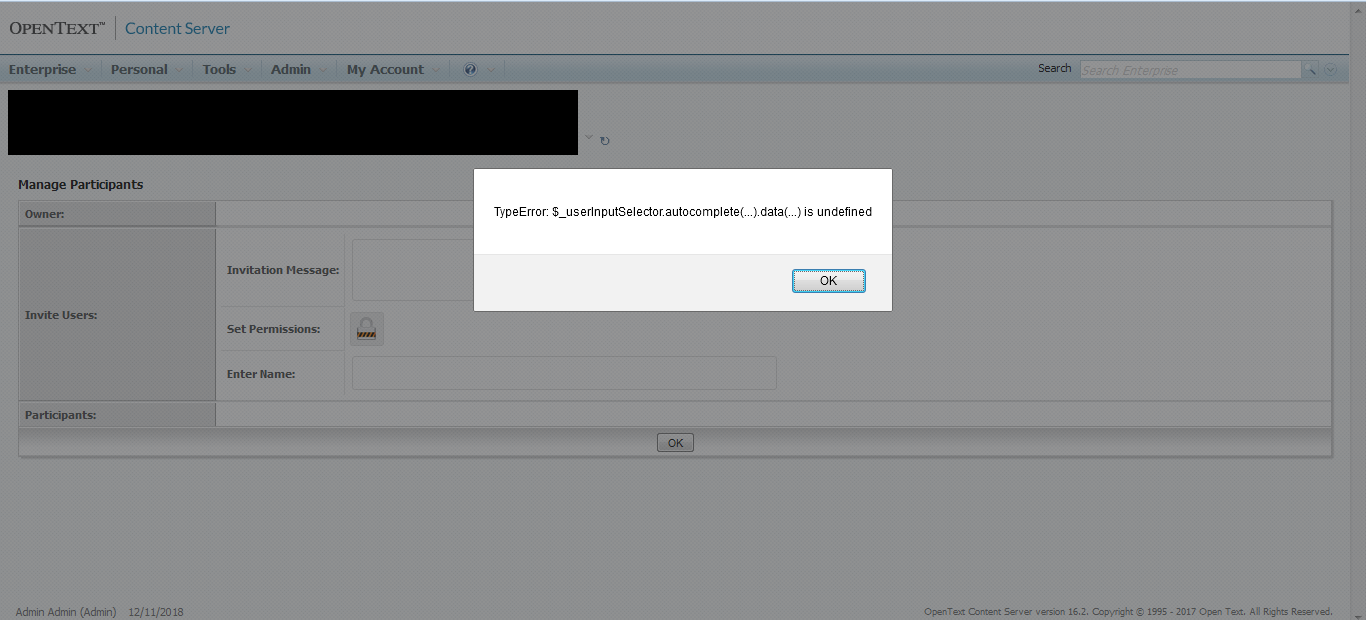Click the Invite Users: row label
1366x620 pixels.
[61, 315]
